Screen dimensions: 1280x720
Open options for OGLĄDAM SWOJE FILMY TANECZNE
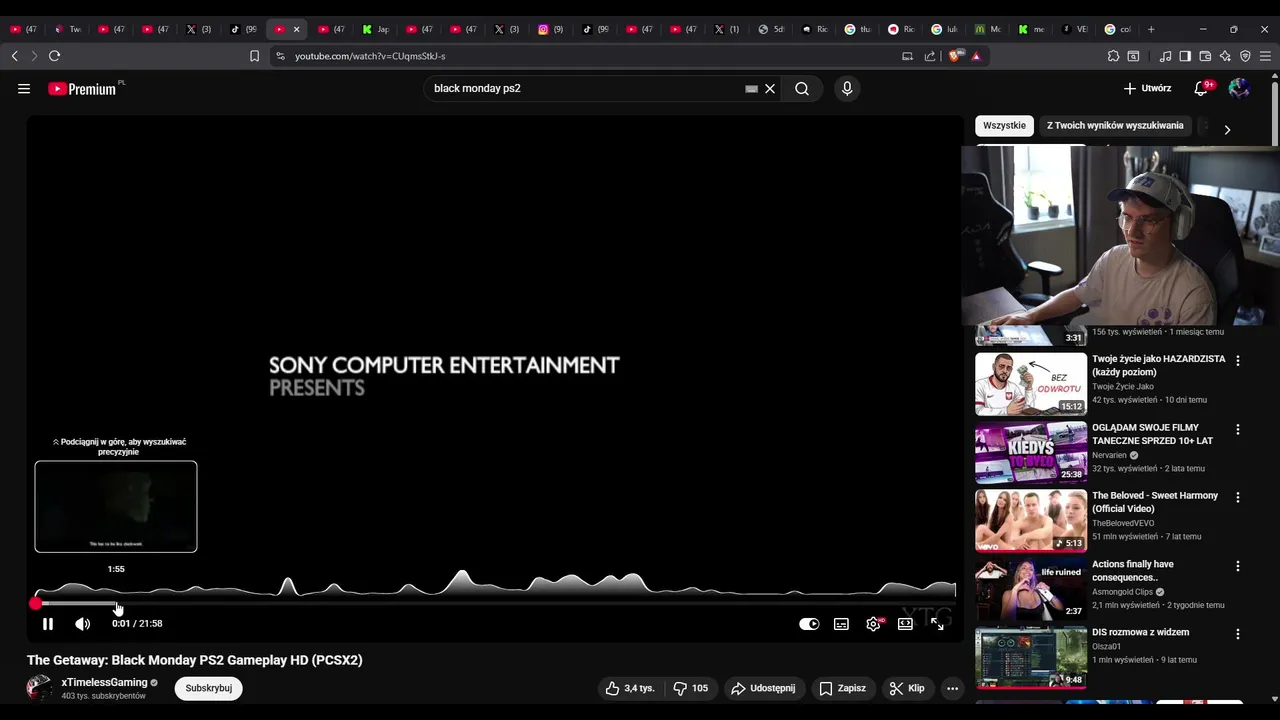pyautogui.click(x=1237, y=429)
